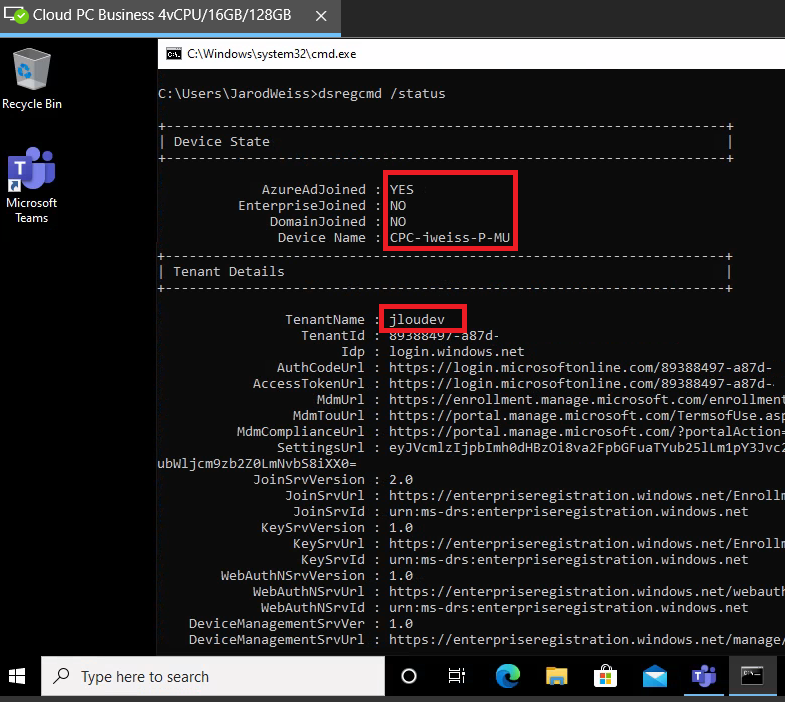Click the taskbar search box

point(213,676)
